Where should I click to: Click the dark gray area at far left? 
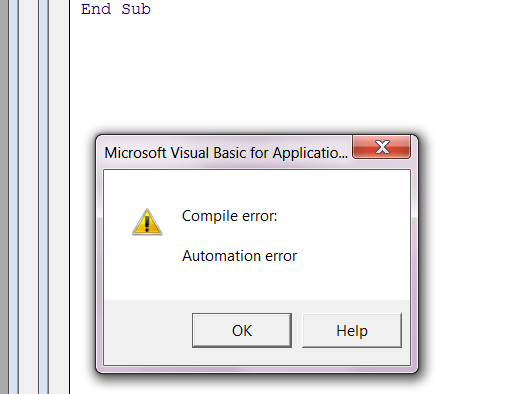coord(4,197)
